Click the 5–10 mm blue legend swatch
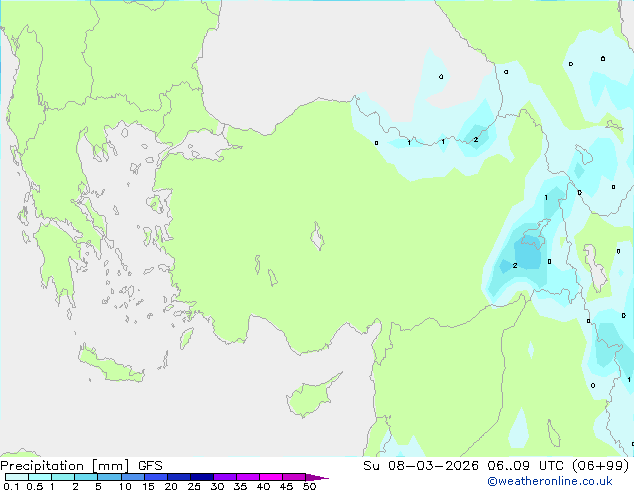The image size is (634, 490). click(x=109, y=477)
